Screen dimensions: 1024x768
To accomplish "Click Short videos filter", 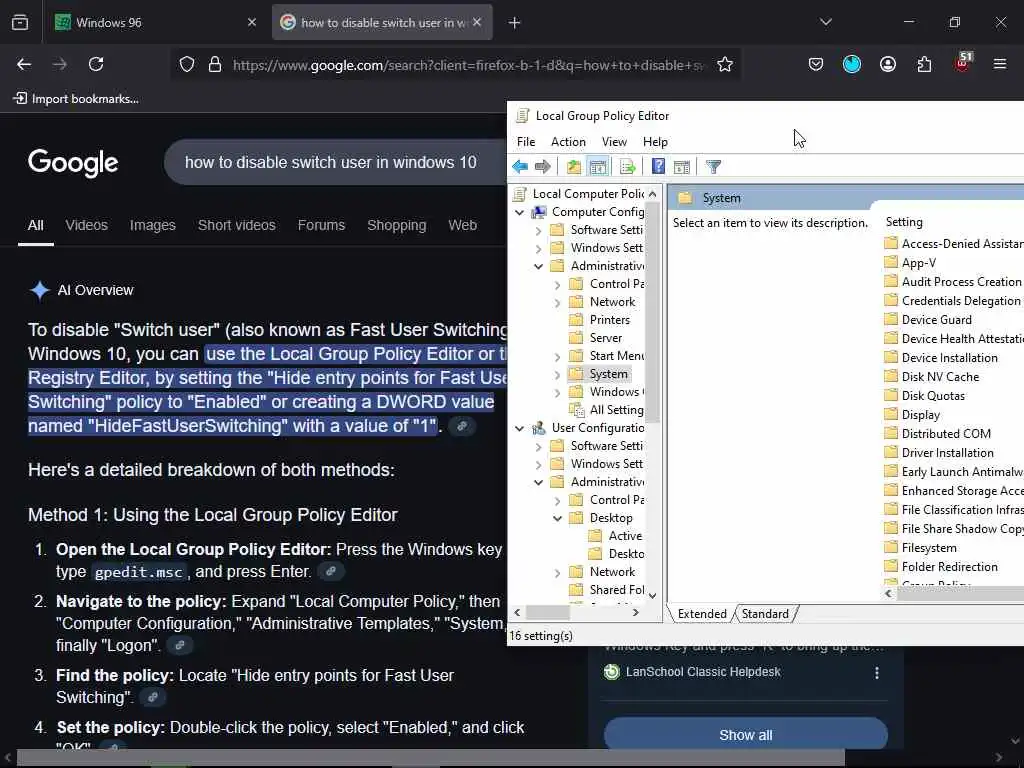I will (x=236, y=225).
